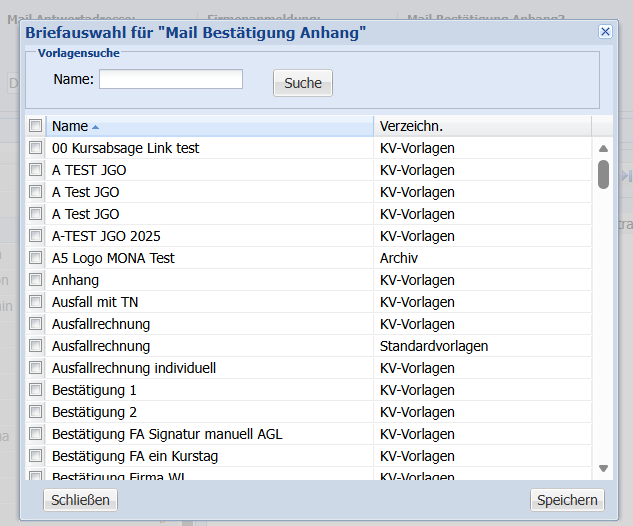The width and height of the screenshot is (633, 526).
Task: Select row Ausfallrechnung individuell
Action: [x=134, y=368]
